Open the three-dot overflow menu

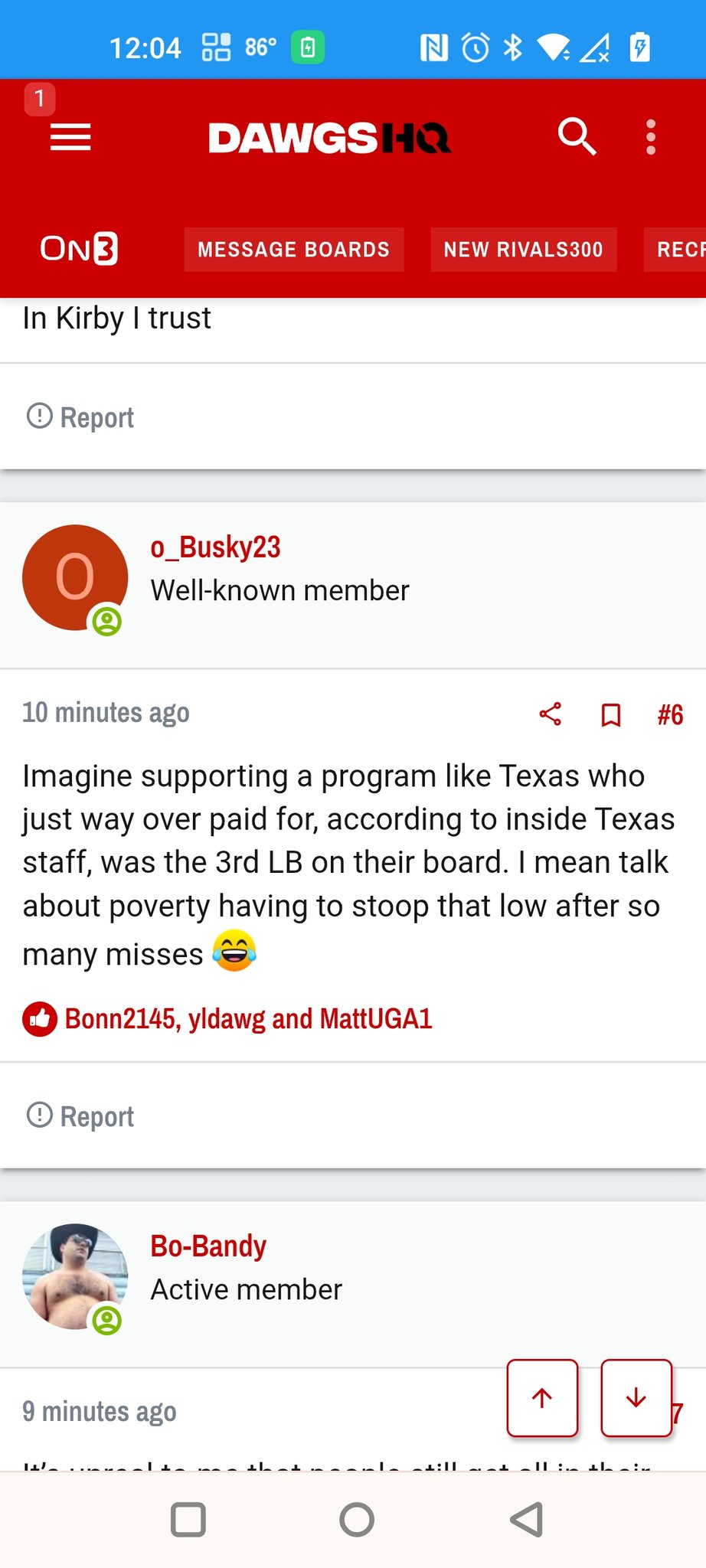tap(651, 138)
